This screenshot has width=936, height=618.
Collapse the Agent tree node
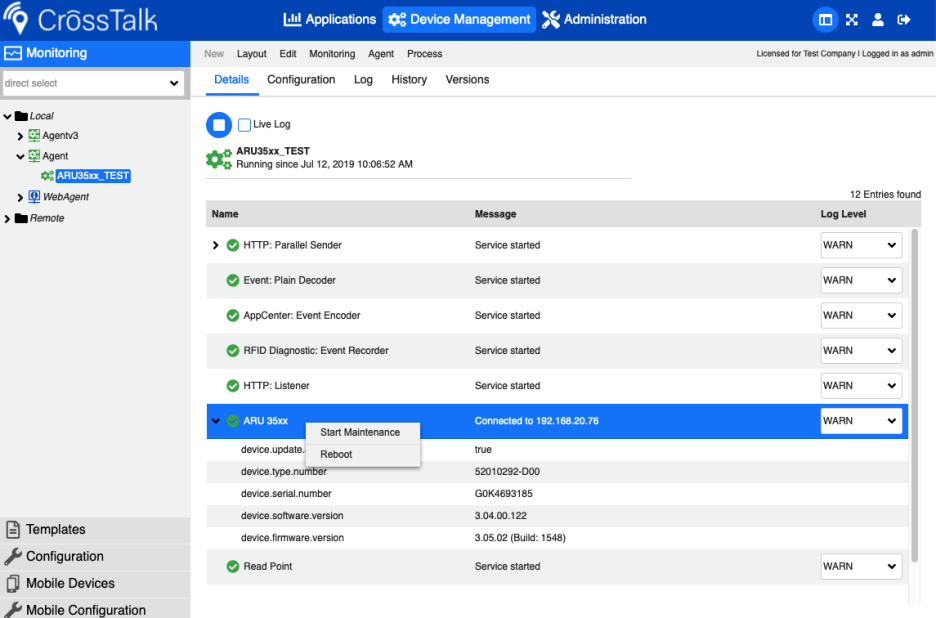point(20,156)
